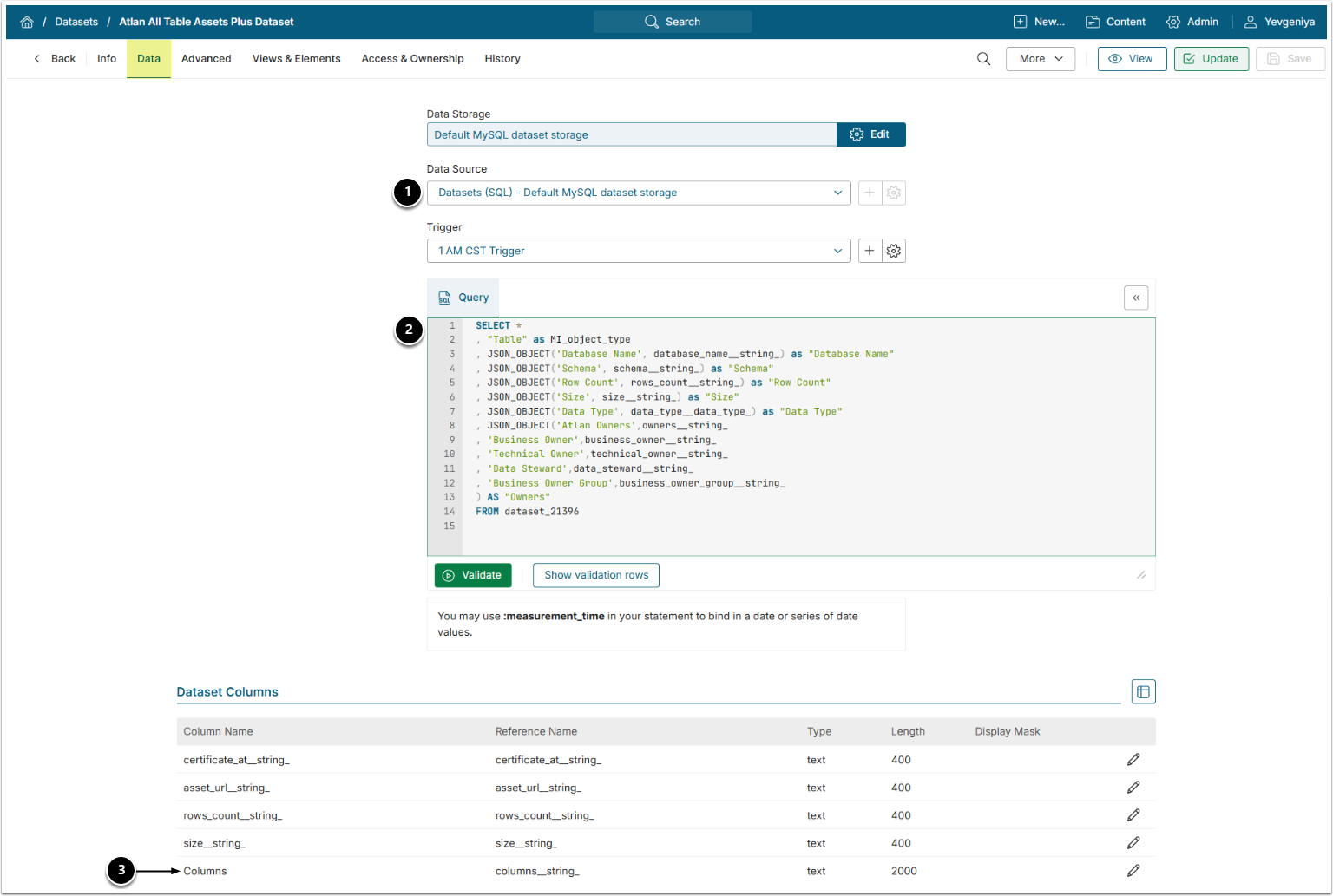Image resolution: width=1333 pixels, height=896 pixels.
Task: Edit the certificate_at__string_ column pencil
Action: click(1133, 760)
